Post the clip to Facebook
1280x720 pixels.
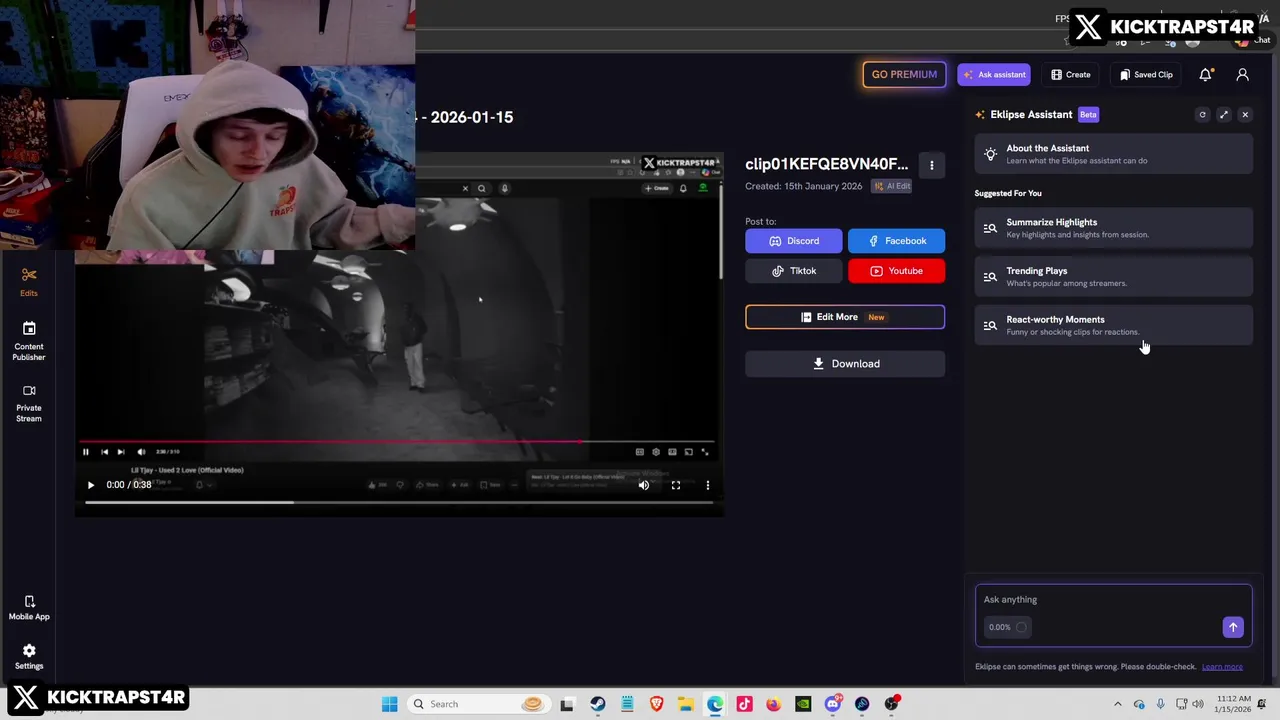(x=896, y=241)
